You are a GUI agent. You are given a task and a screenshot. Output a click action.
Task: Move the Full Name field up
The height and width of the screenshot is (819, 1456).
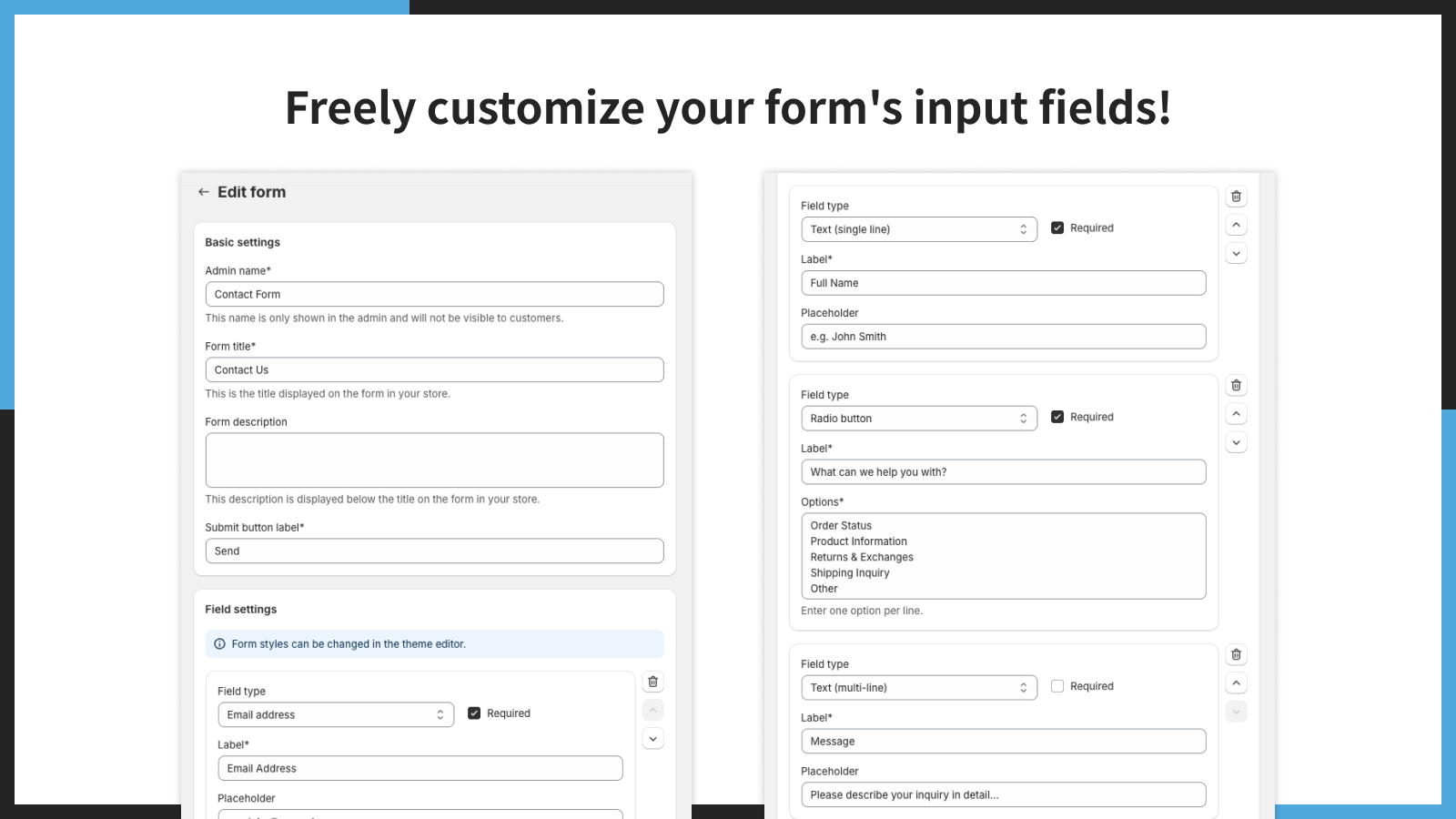[x=1236, y=225]
